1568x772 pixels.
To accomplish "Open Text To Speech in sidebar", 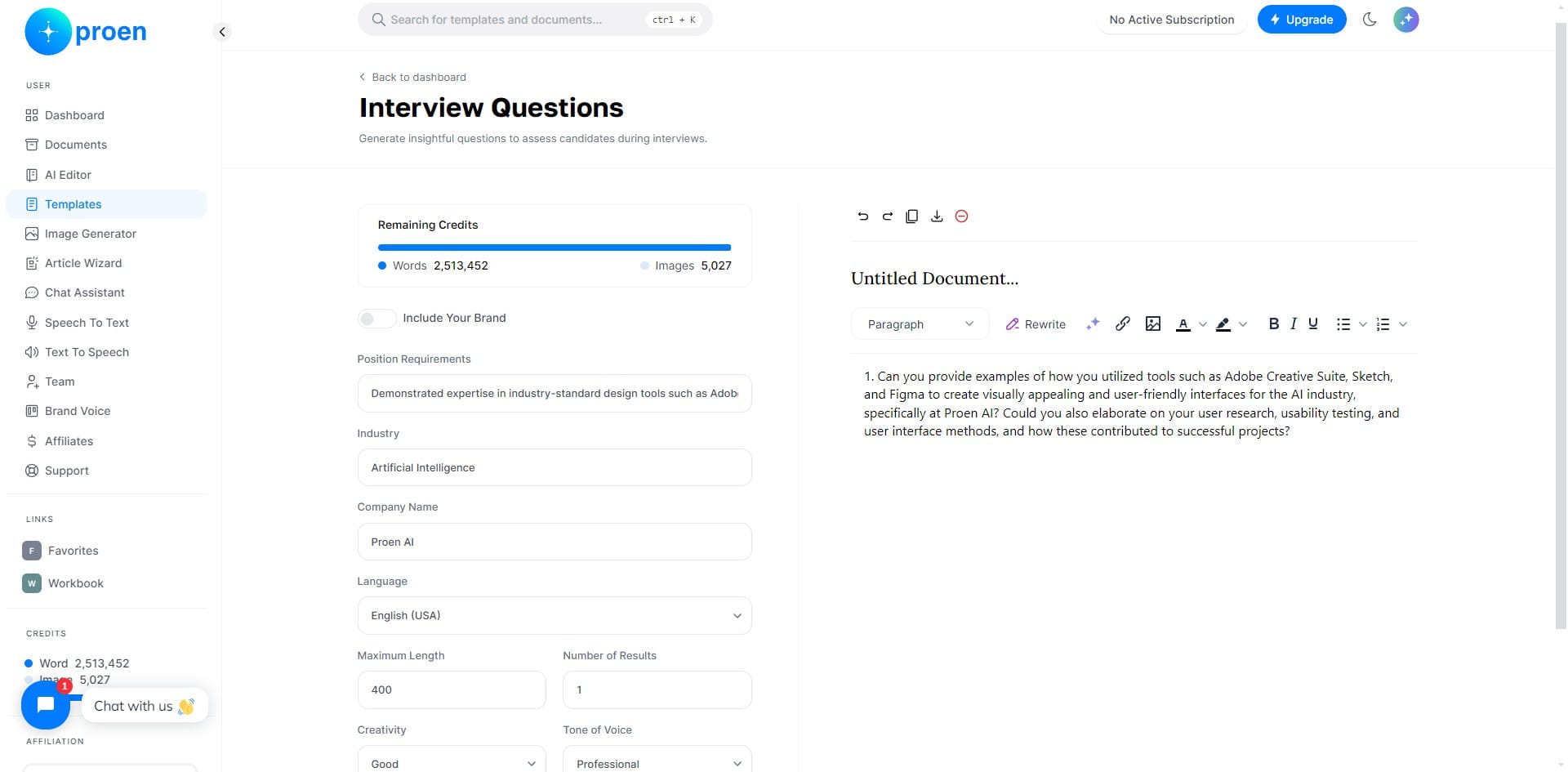I will coord(106,352).
